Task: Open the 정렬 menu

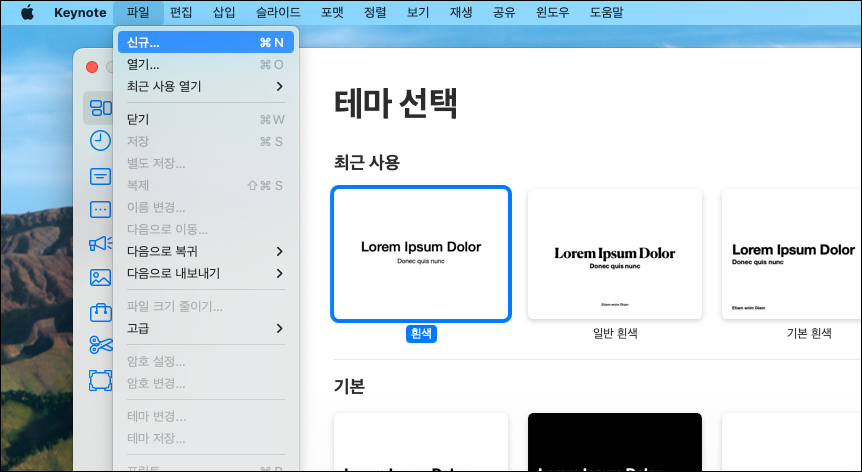Action: click(x=375, y=12)
